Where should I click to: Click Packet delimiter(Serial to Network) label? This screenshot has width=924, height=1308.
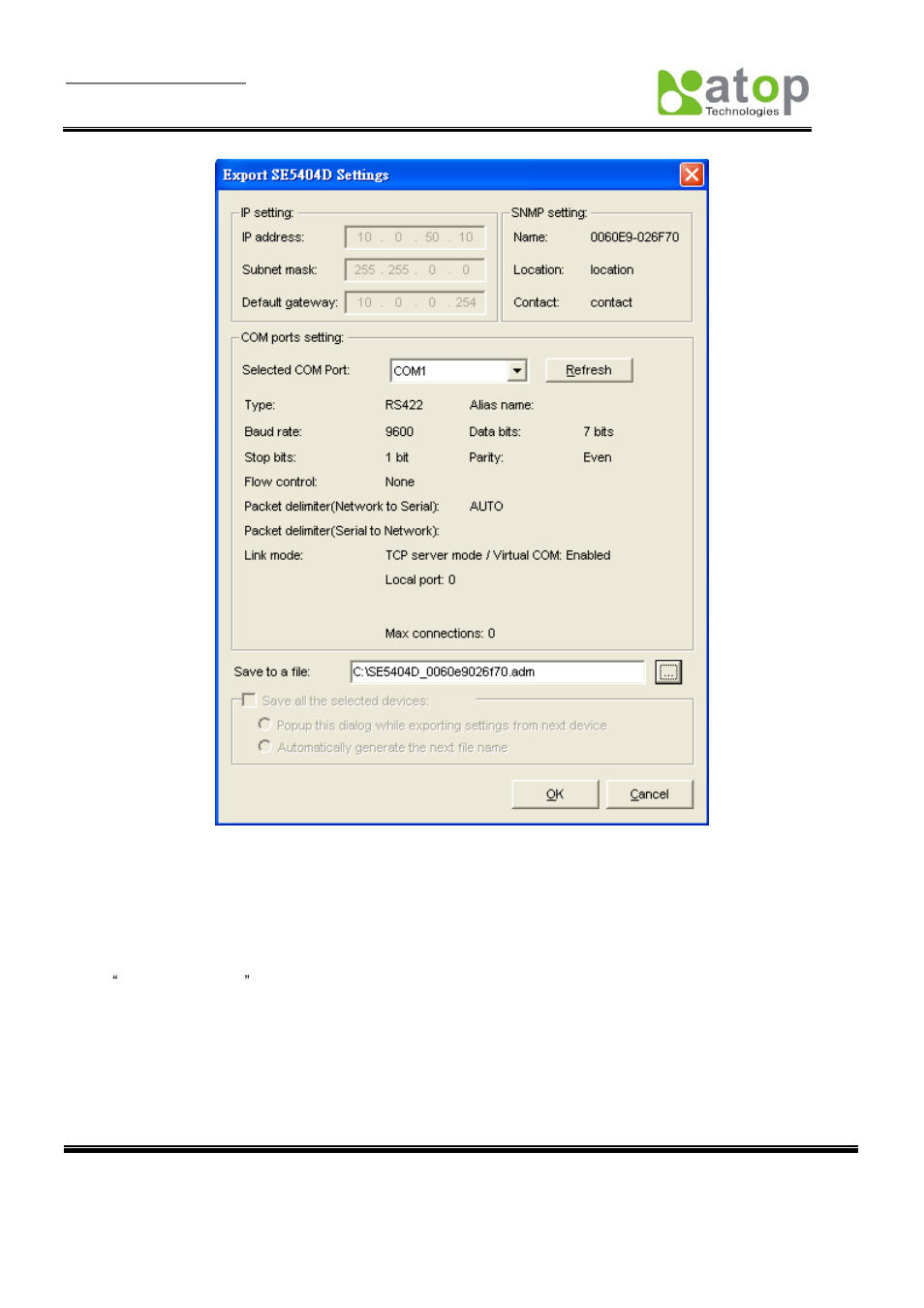click(x=342, y=531)
